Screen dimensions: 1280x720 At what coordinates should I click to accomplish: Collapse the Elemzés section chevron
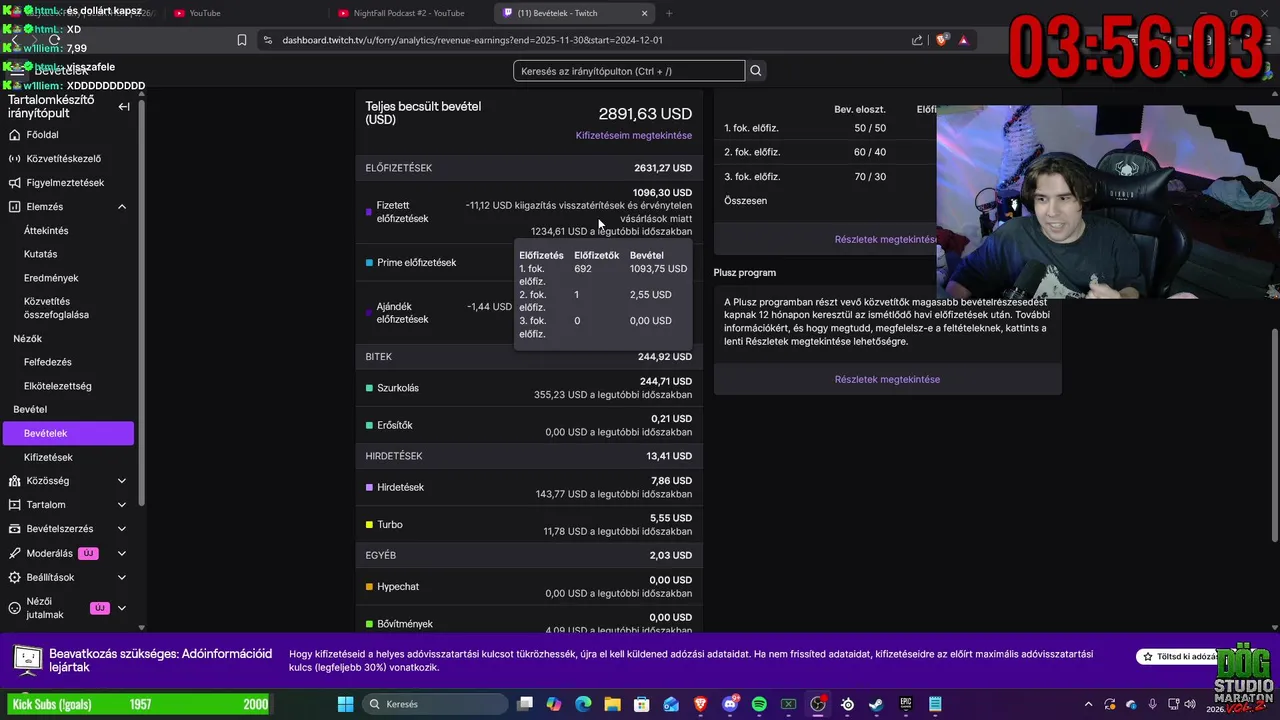coord(122,206)
